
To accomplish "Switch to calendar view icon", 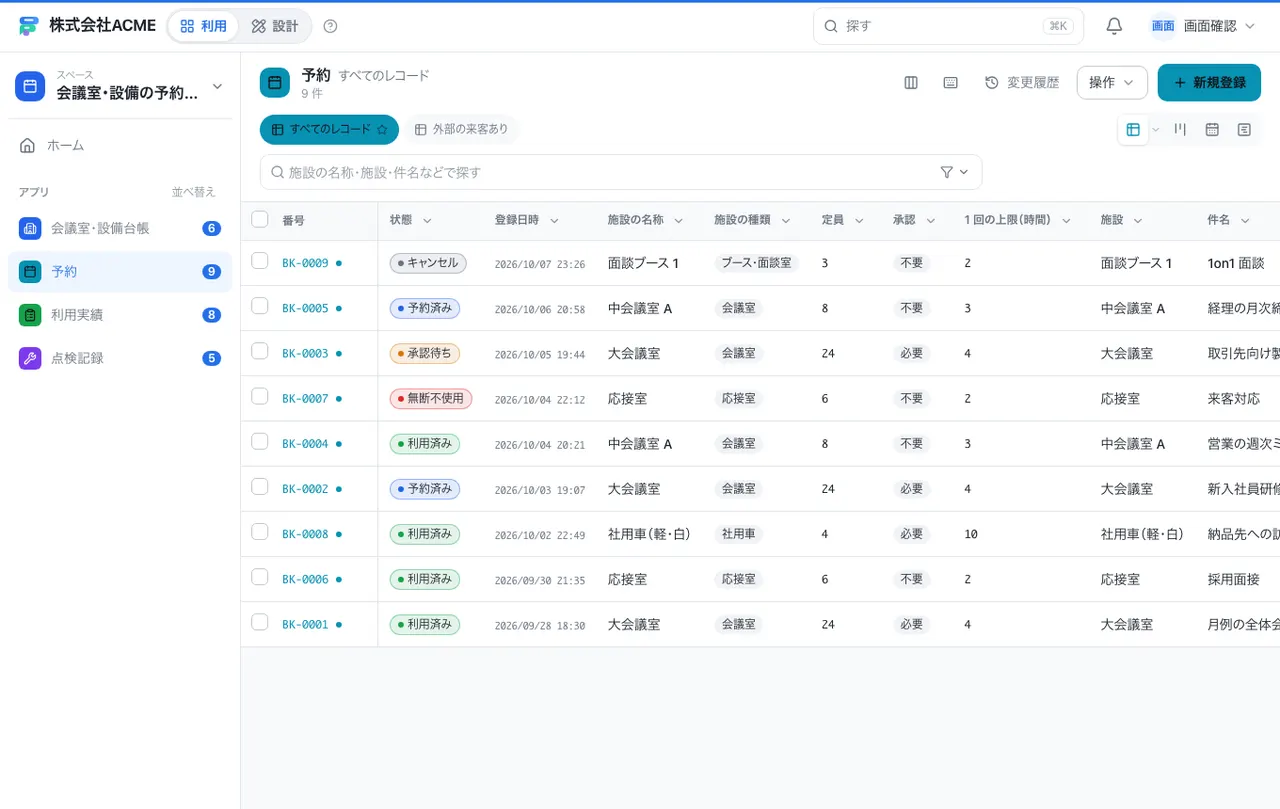I will (1212, 130).
